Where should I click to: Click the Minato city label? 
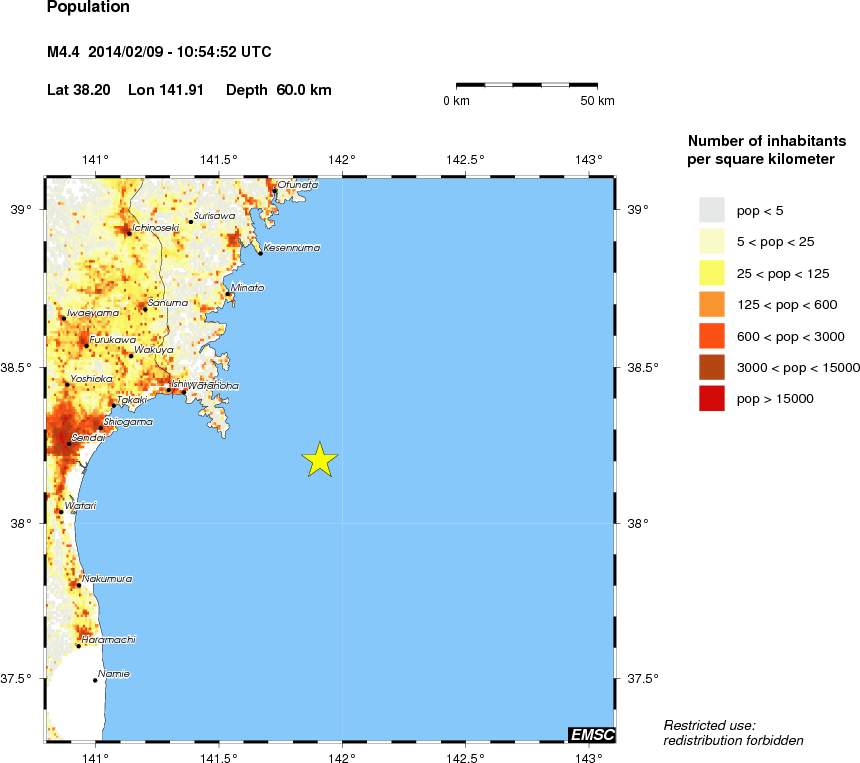pos(248,287)
